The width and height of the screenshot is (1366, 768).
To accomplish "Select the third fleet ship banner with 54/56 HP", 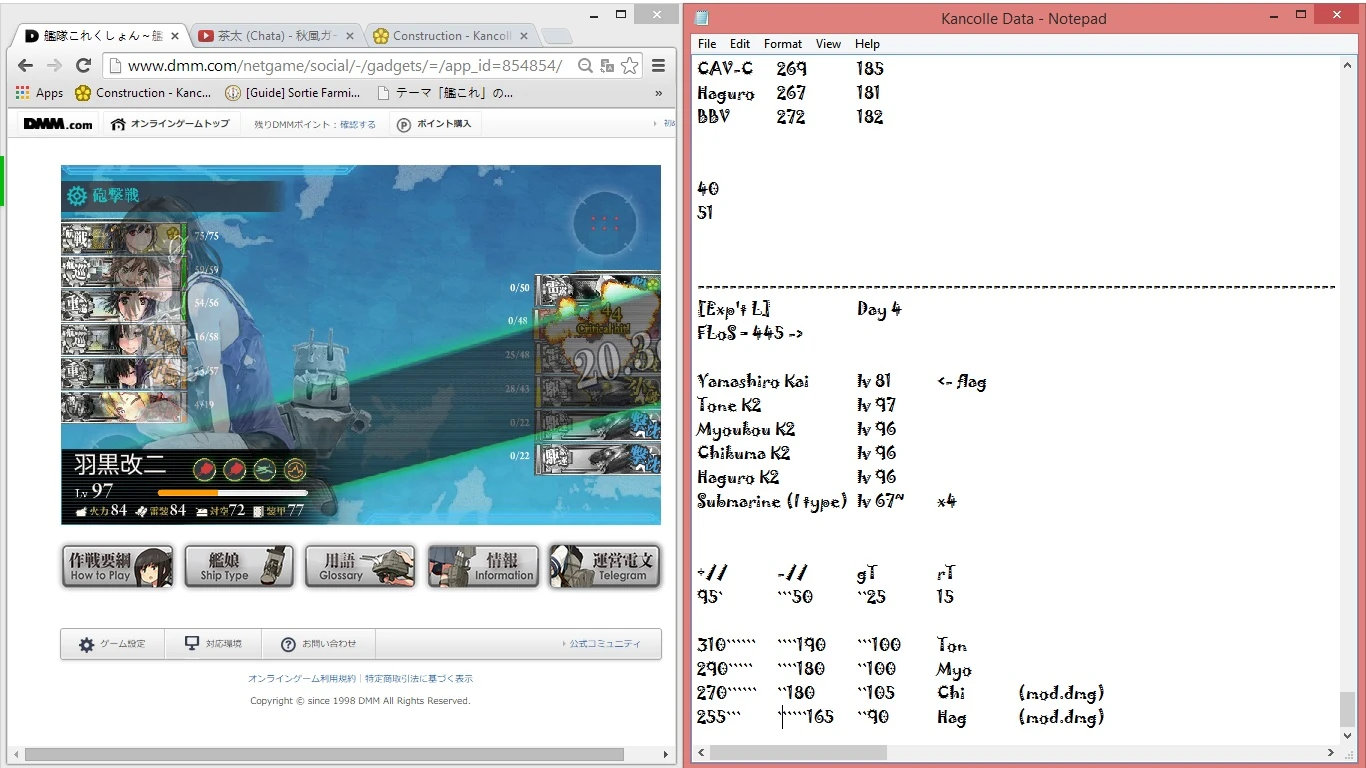I will 124,305.
